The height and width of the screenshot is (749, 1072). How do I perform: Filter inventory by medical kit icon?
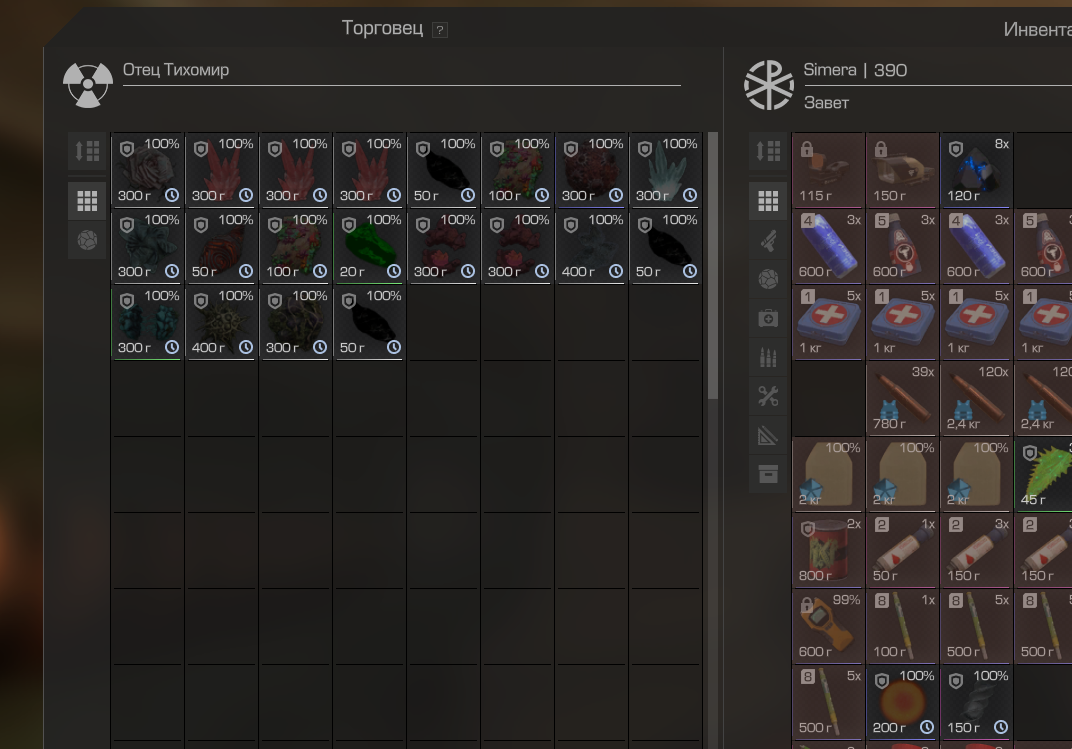pyautogui.click(x=768, y=318)
